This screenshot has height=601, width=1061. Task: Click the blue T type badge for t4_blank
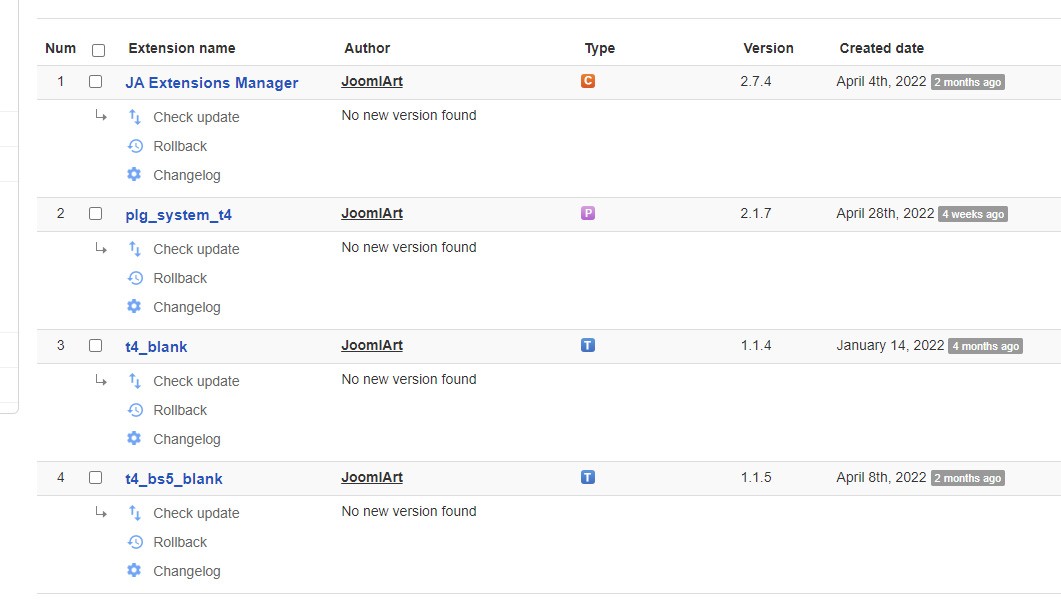click(x=588, y=345)
